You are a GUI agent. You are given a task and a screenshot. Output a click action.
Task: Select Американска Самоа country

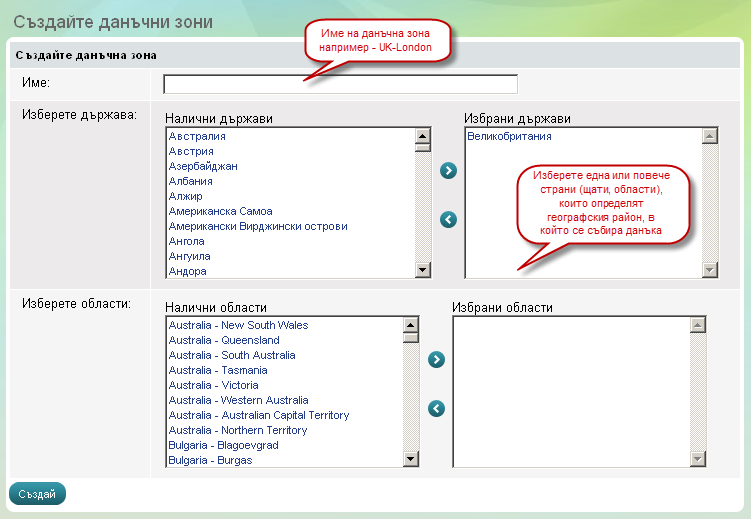pyautogui.click(x=220, y=211)
